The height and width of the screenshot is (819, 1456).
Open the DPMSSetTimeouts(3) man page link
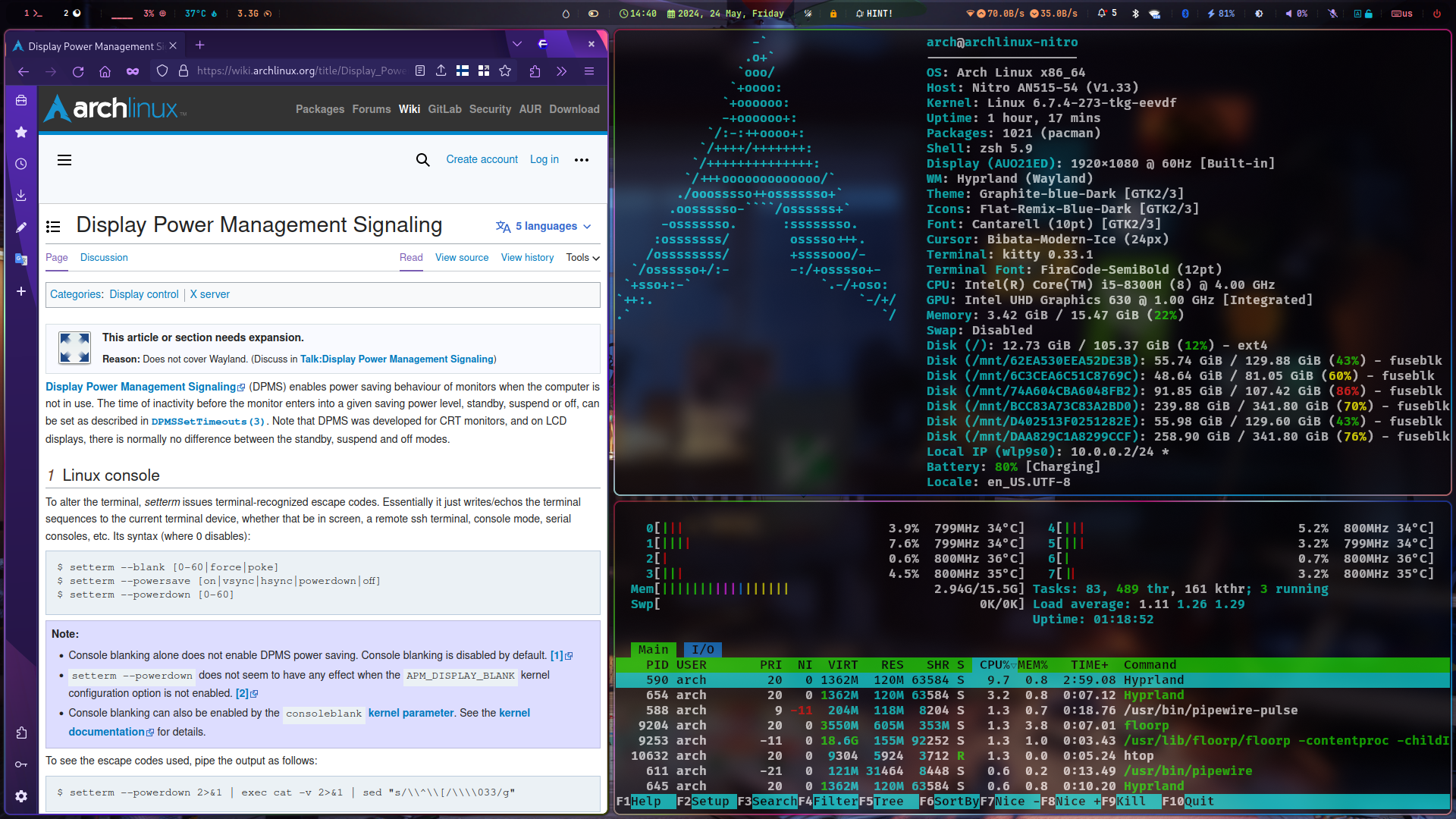[x=208, y=422]
